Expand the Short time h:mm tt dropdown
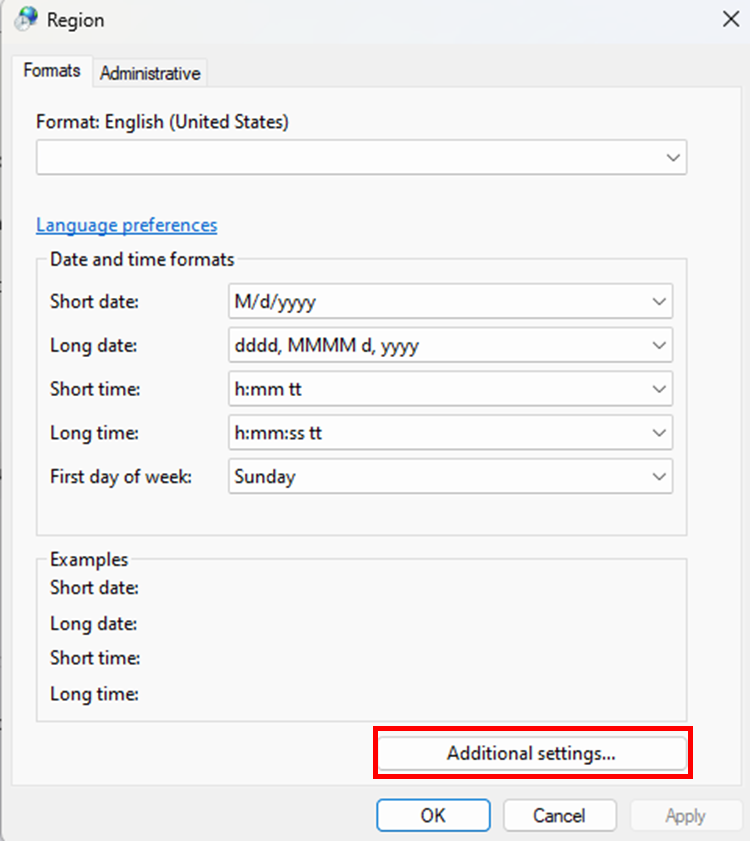Screen dimensions: 750x841 tap(450, 389)
